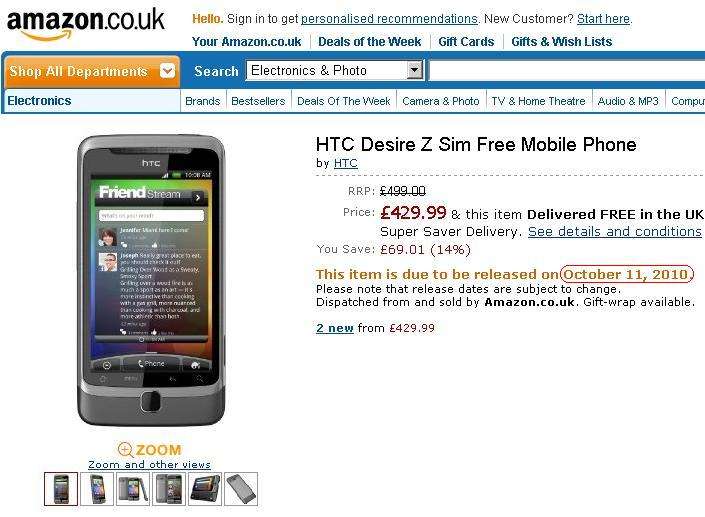Select the landscape slide-out keyboard thumbnail
The width and height of the screenshot is (705, 517).
[x=205, y=489]
